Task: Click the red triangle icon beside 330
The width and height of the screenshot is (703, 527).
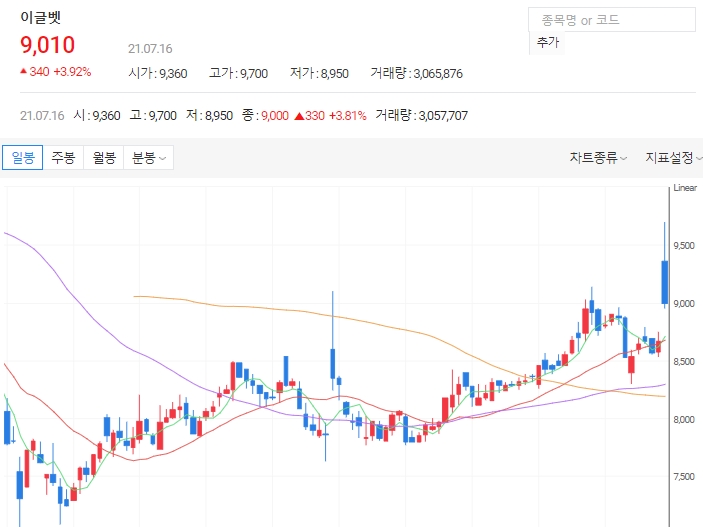Action: point(299,116)
